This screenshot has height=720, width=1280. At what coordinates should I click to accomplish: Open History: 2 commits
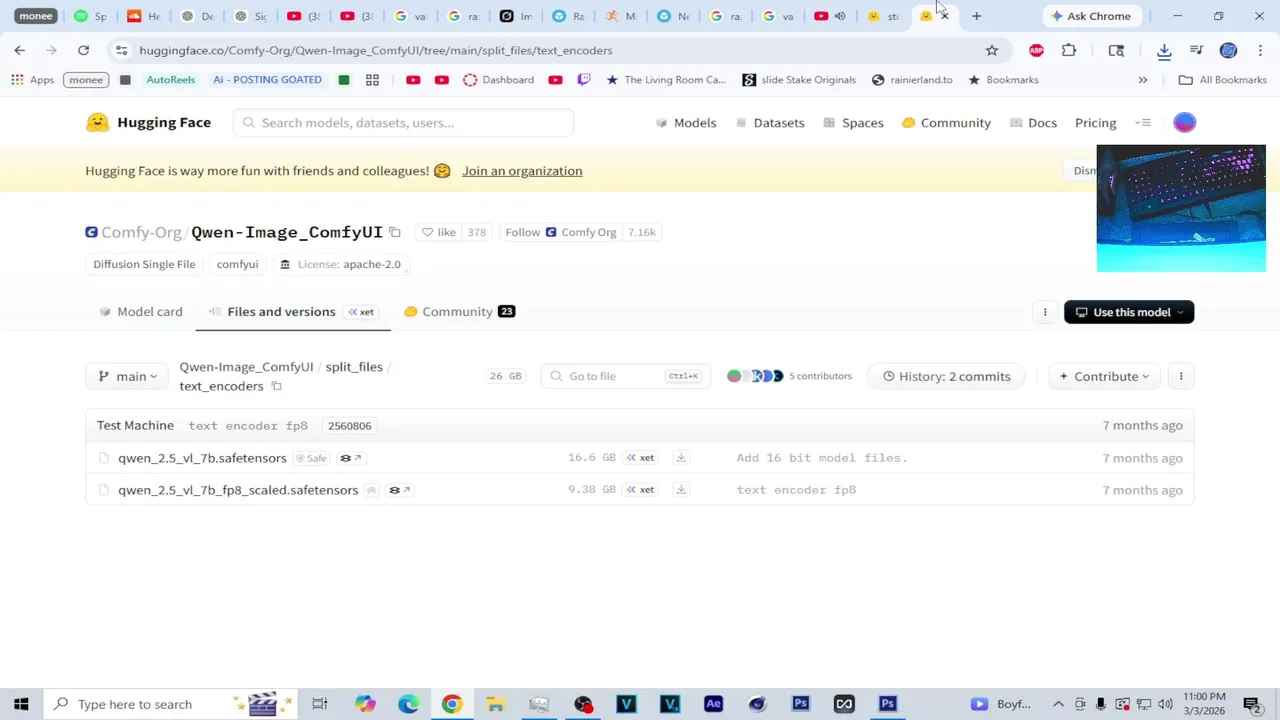946,376
